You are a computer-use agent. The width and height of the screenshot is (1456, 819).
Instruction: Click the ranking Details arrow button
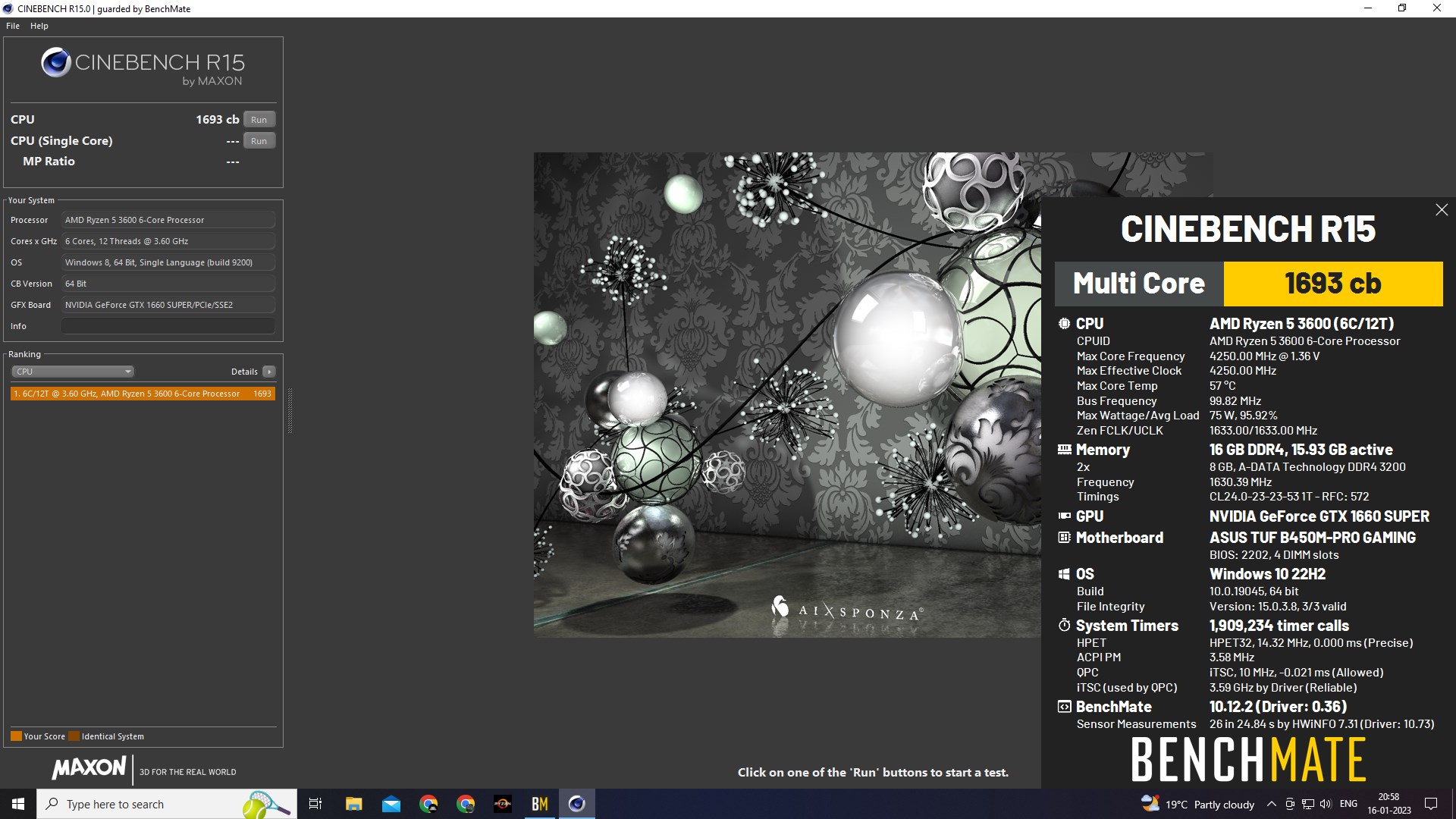coord(268,372)
